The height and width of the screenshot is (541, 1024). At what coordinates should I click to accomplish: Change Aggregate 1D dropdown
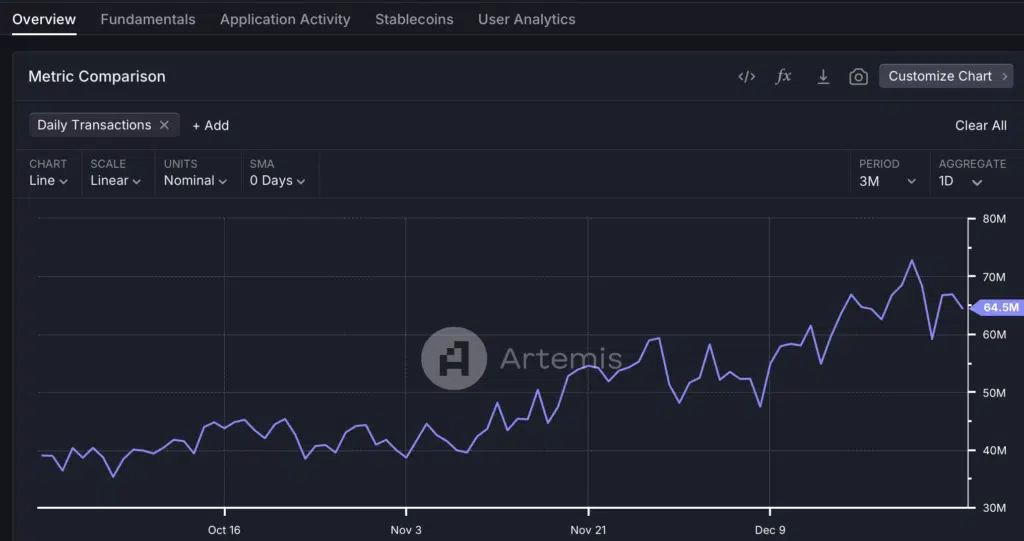(x=960, y=181)
